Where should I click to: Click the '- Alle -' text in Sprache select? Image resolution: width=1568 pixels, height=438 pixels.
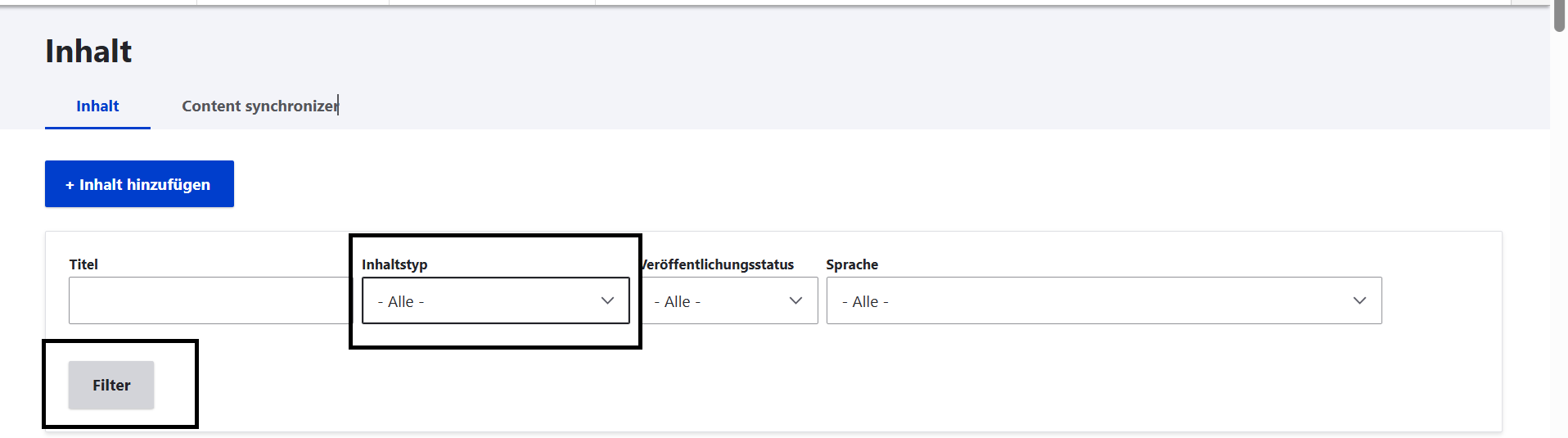pyautogui.click(x=865, y=302)
